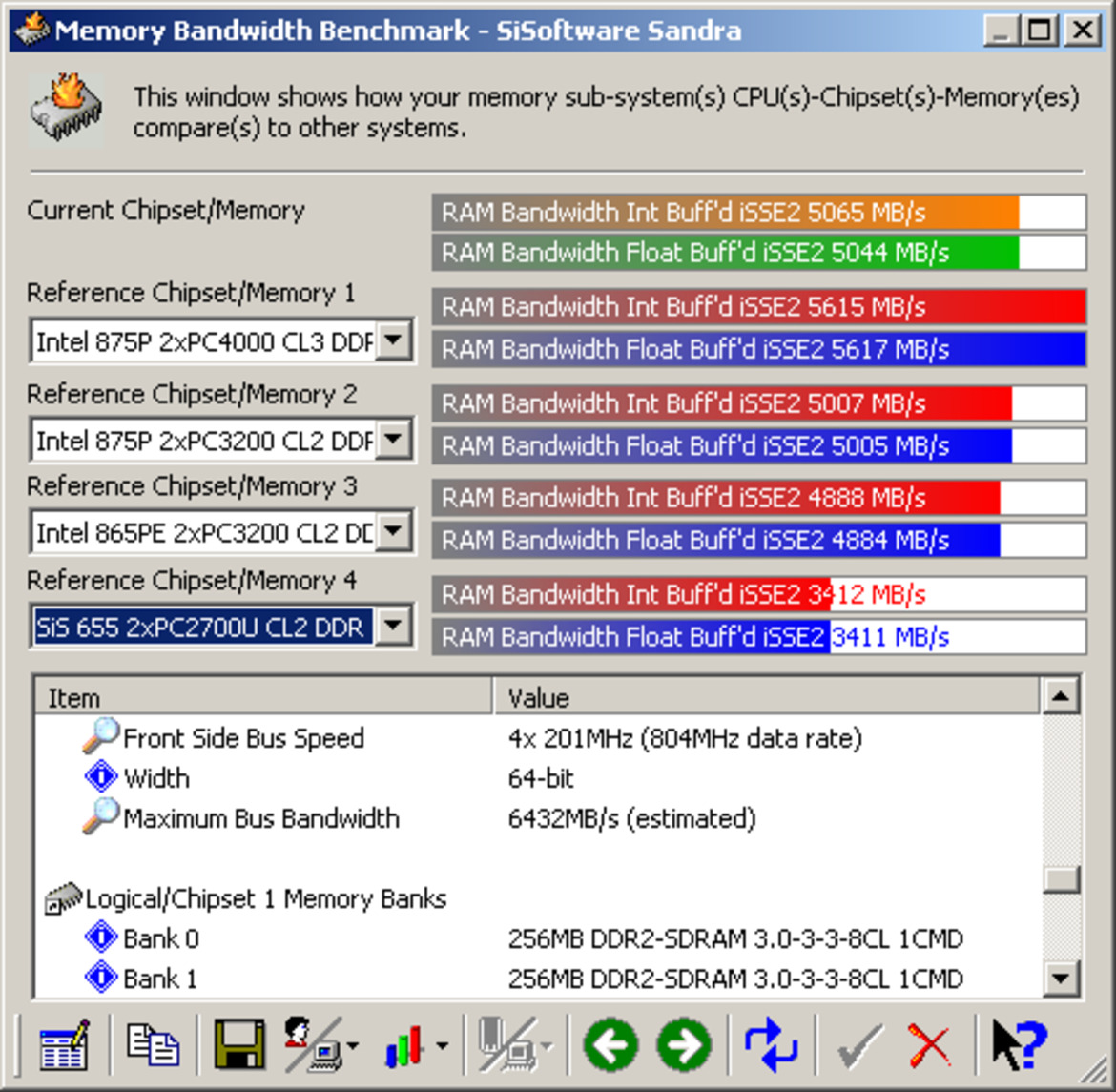Image resolution: width=1116 pixels, height=1092 pixels.
Task: Click the Current Chipset/Memory label
Action: click(166, 211)
